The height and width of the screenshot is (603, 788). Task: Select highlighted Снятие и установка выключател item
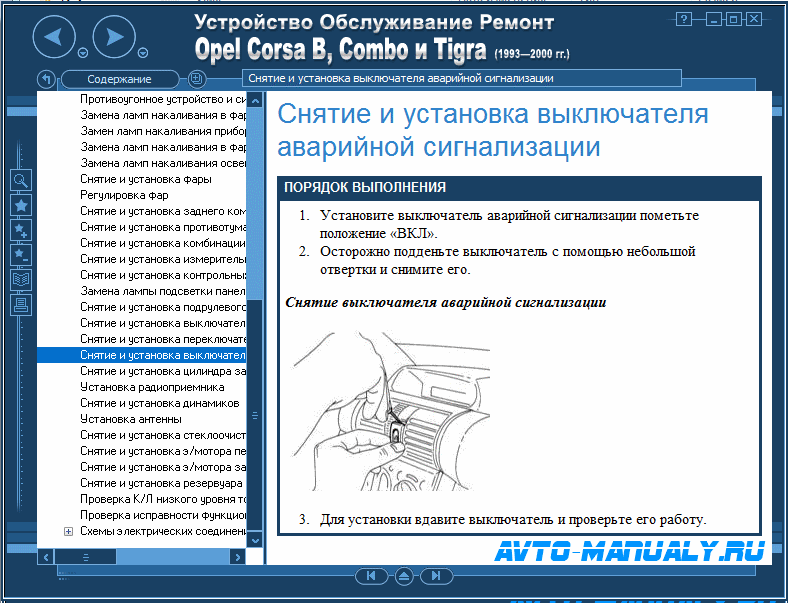[x=142, y=355]
